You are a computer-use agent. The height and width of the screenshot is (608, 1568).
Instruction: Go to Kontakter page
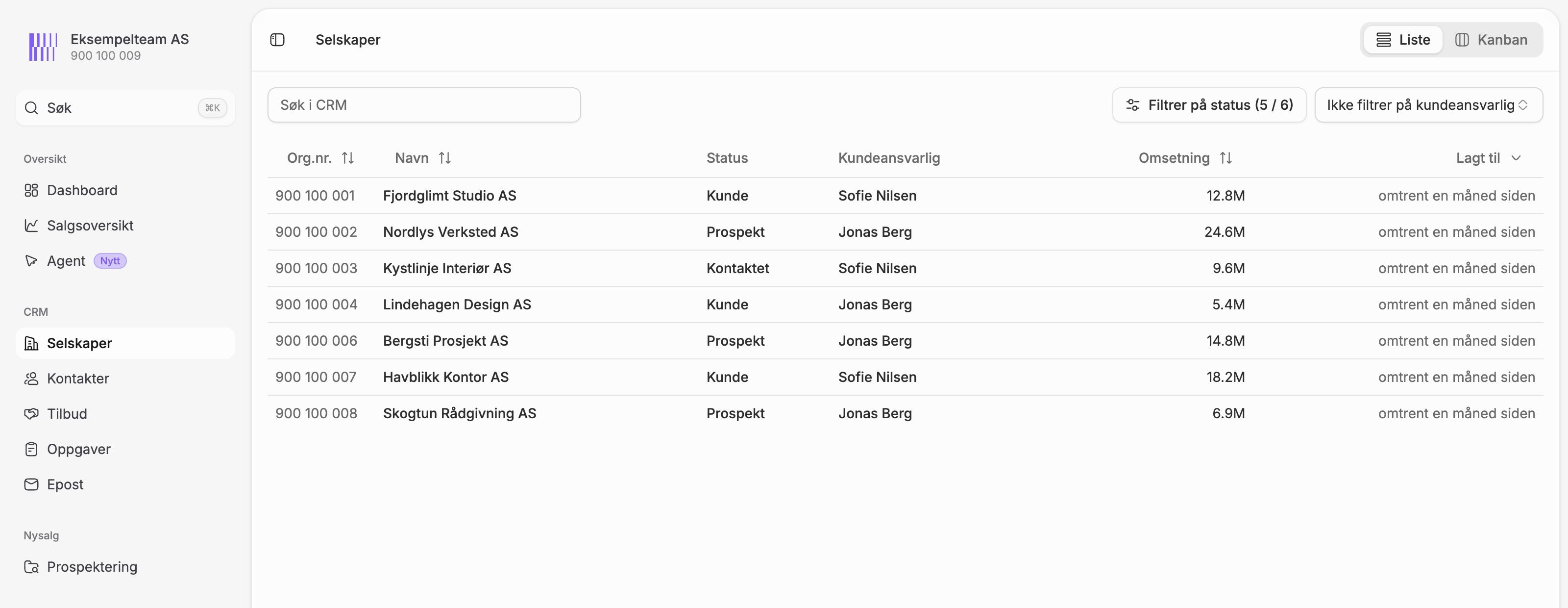coord(125,379)
